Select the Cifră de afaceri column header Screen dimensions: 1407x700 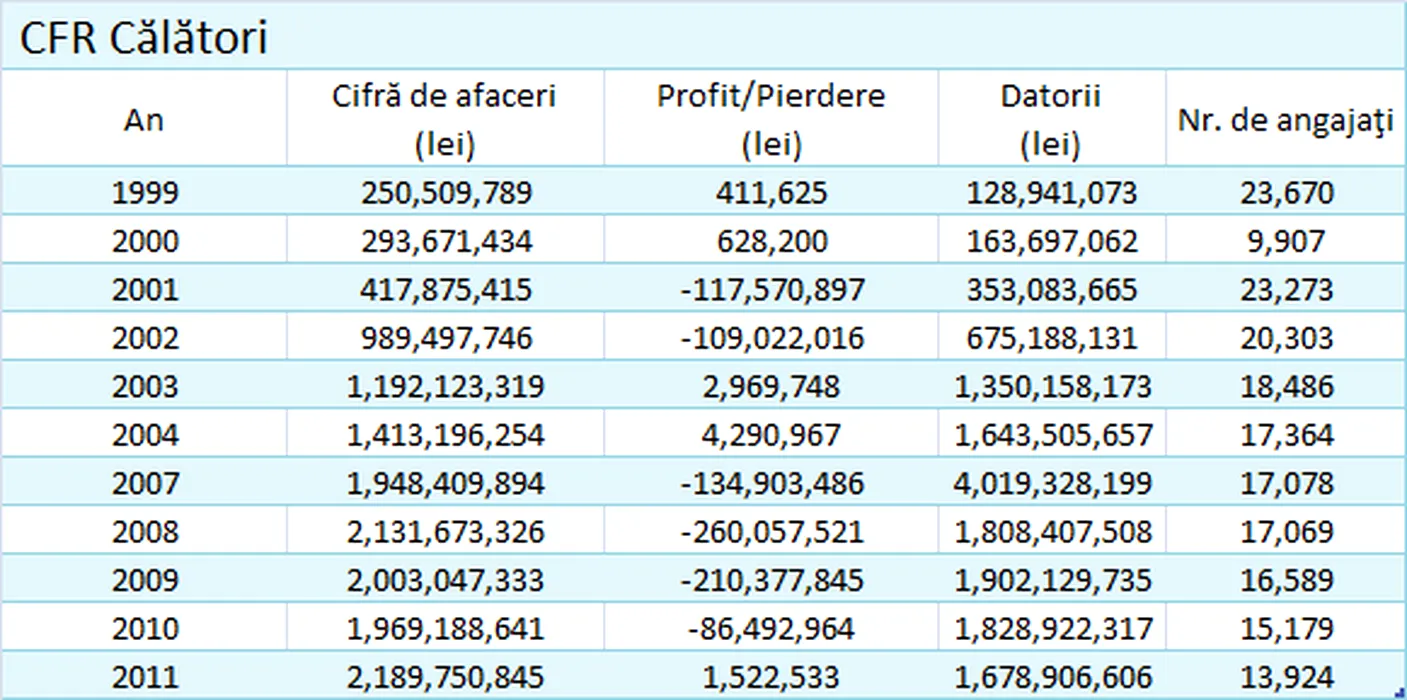coord(444,120)
